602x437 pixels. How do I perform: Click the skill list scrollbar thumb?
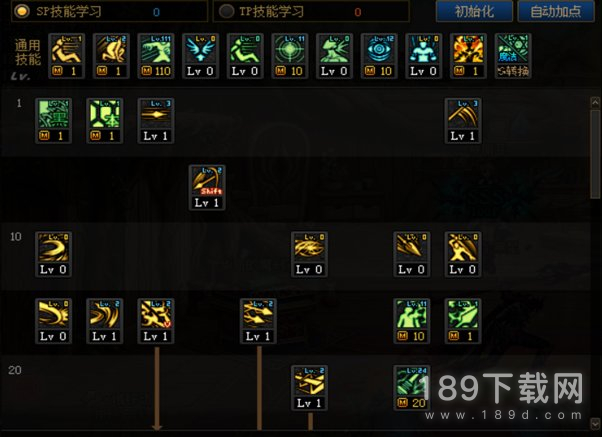click(595, 154)
